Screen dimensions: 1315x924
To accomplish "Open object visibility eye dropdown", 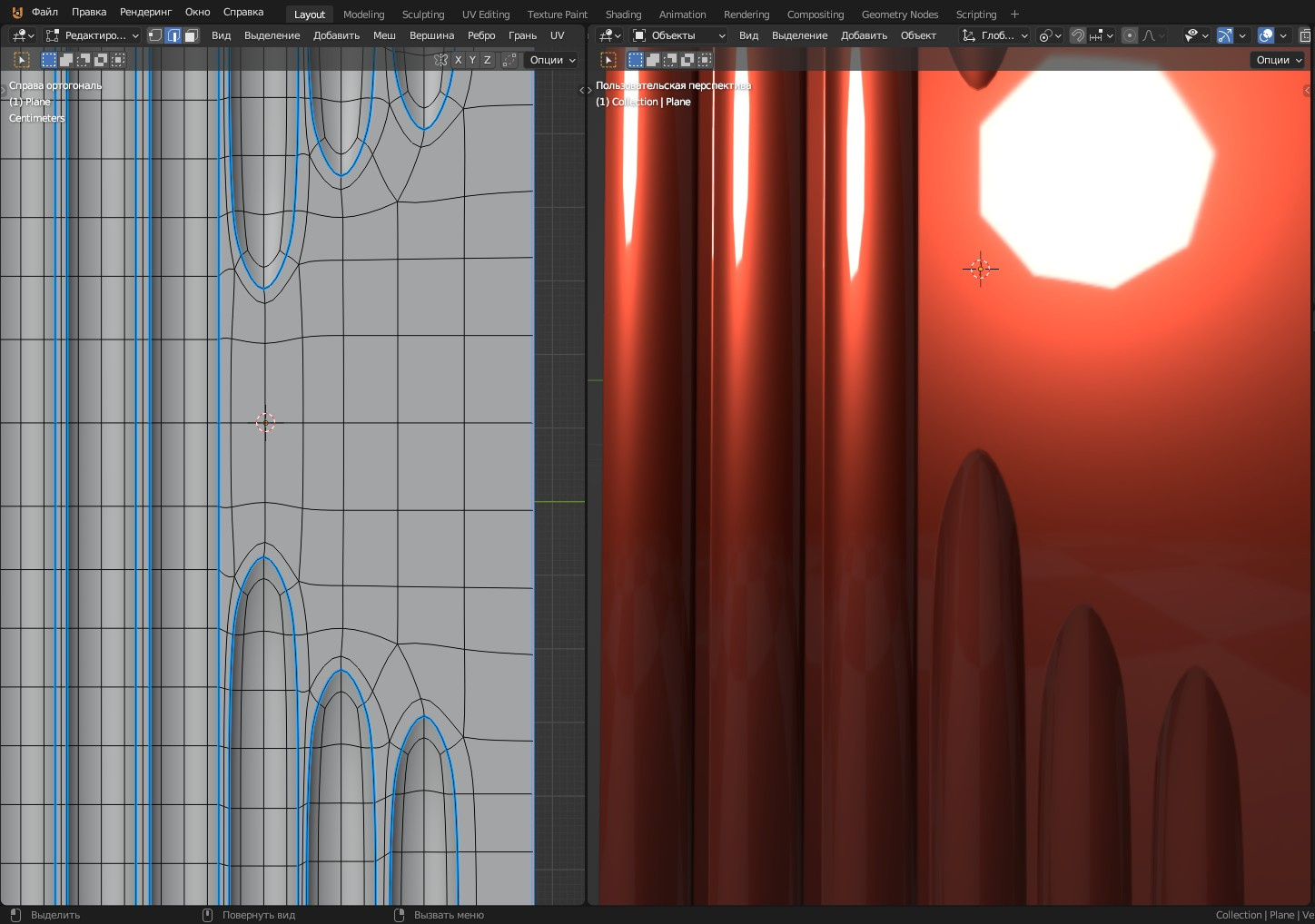I will [x=1197, y=35].
